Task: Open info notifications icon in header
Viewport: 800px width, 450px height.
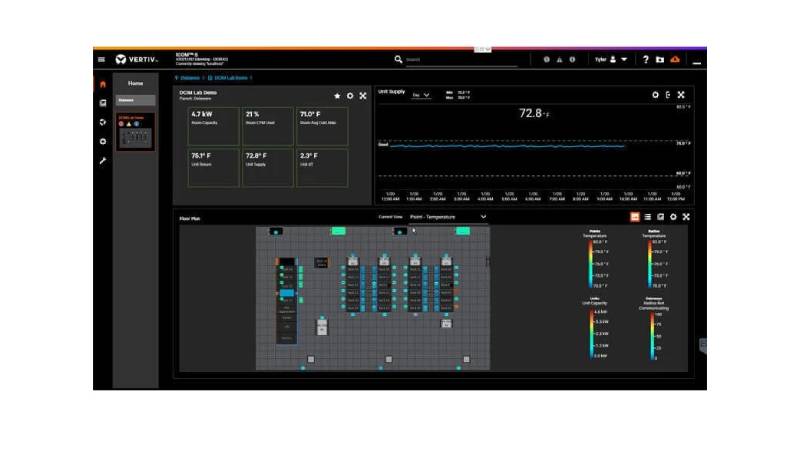Action: (572, 60)
